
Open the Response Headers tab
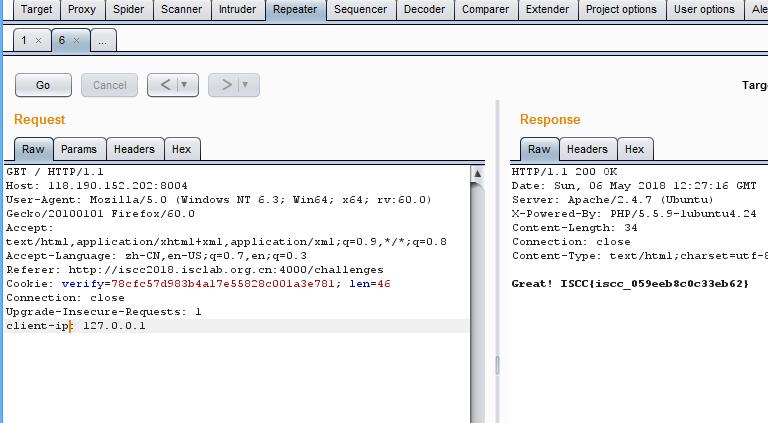tap(587, 149)
